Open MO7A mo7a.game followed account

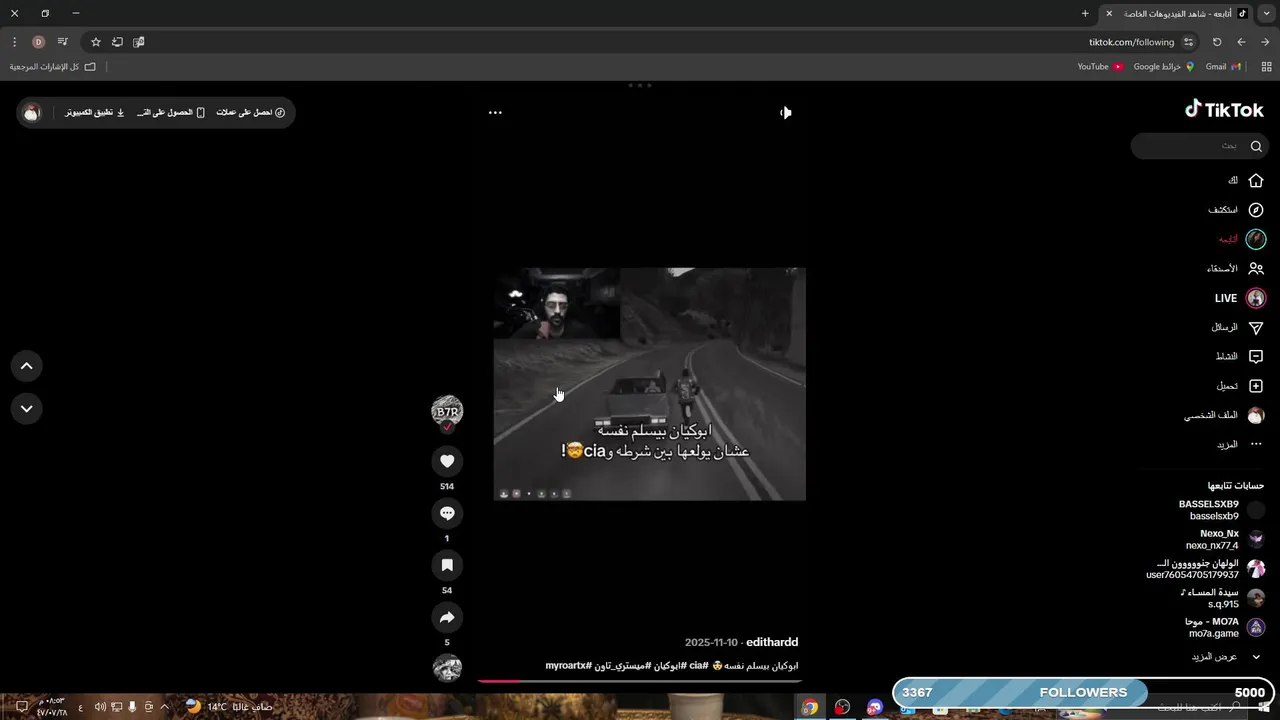[1225, 627]
